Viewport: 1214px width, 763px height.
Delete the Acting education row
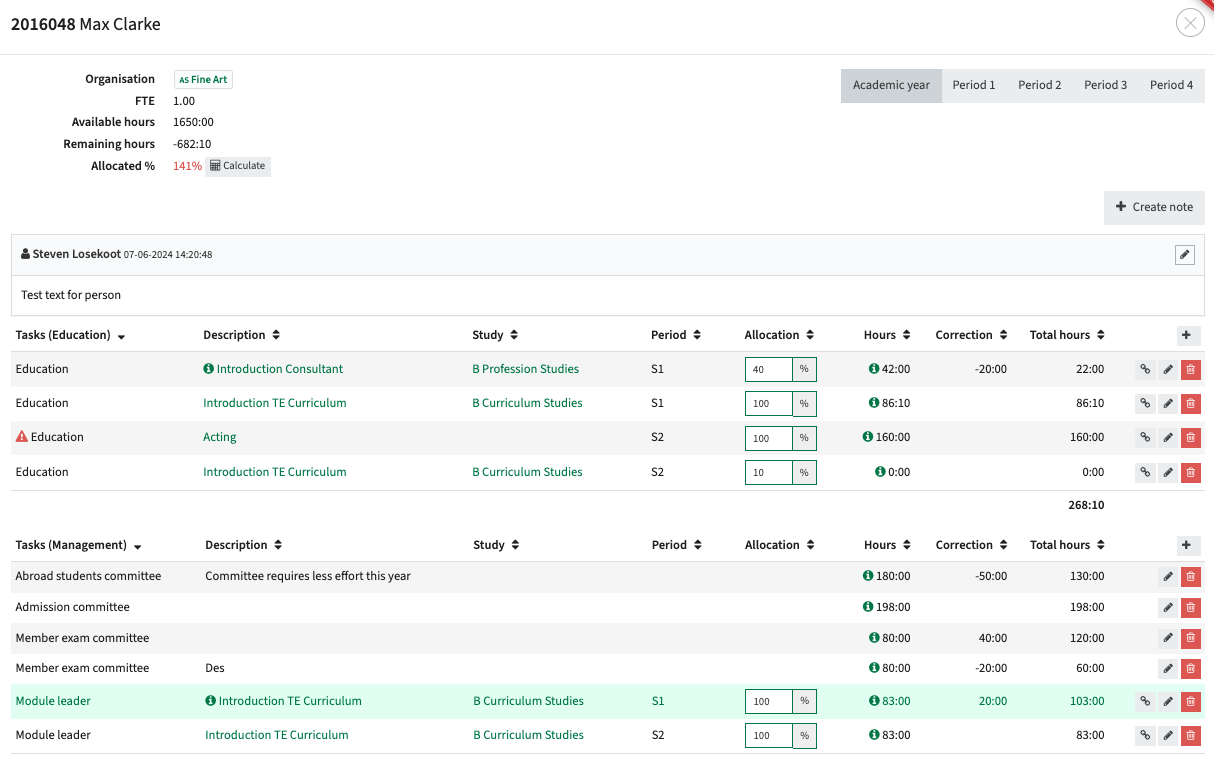click(1190, 438)
